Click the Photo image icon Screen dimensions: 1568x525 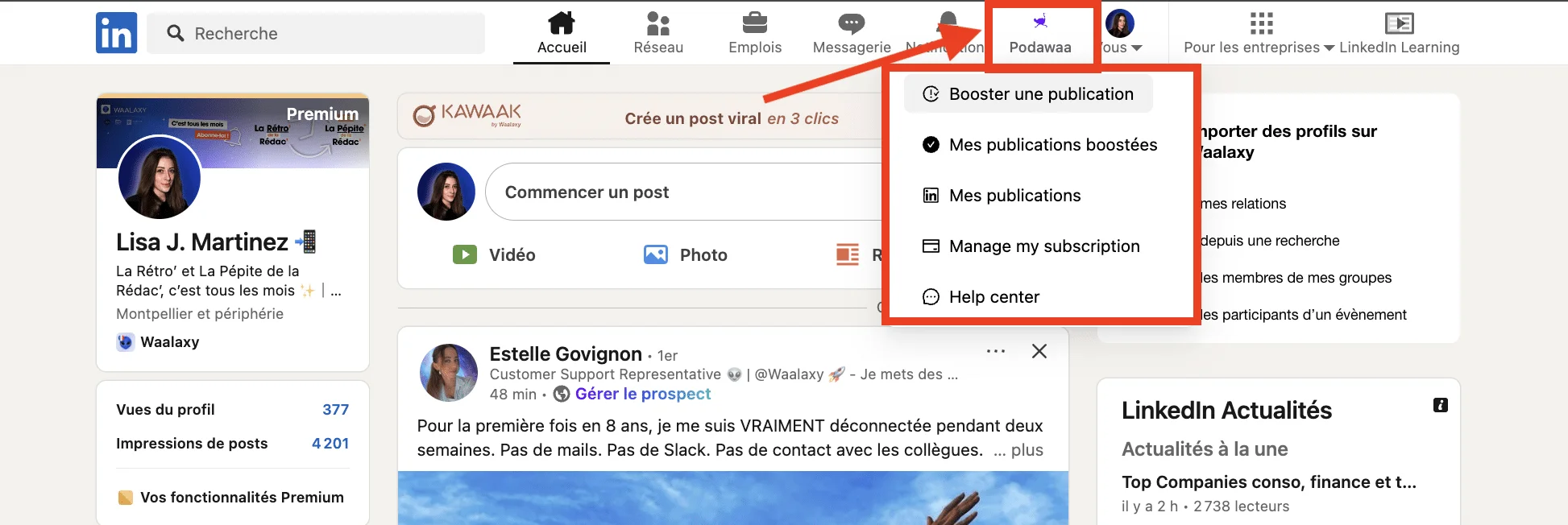(656, 255)
